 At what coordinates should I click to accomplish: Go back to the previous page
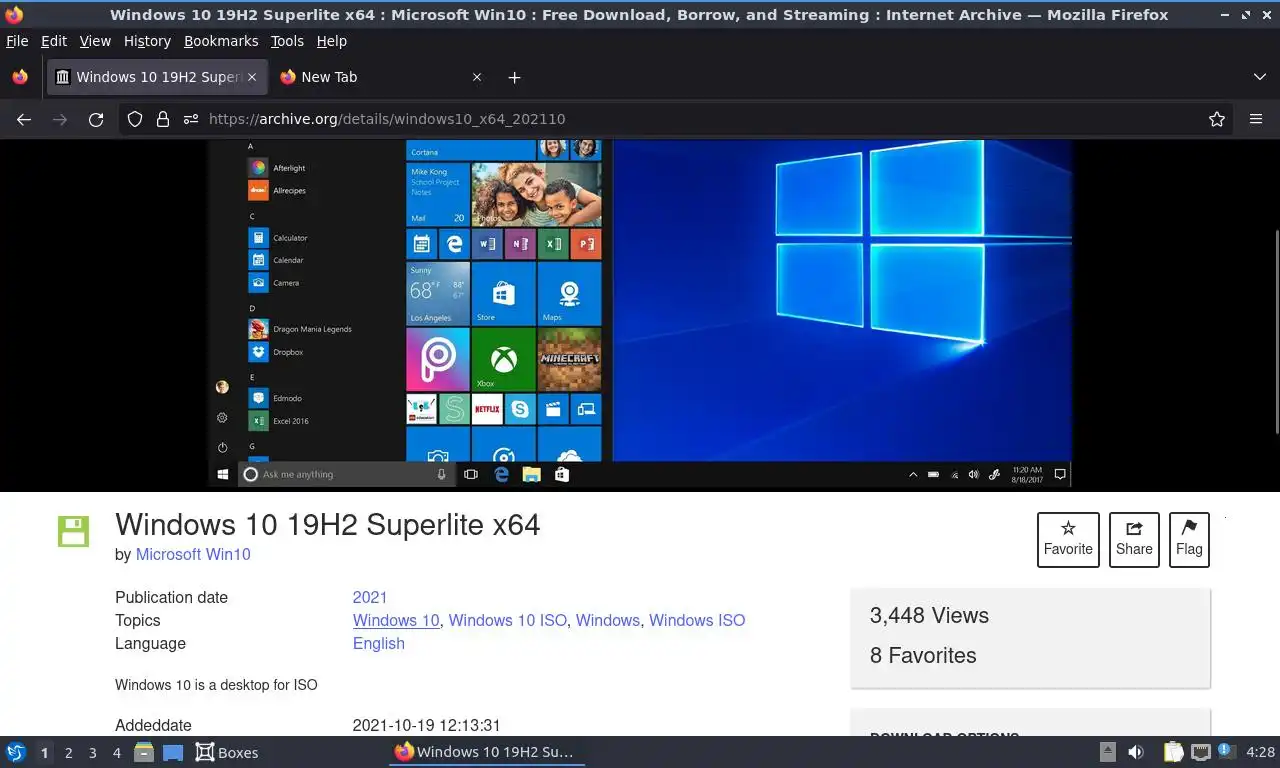click(x=24, y=119)
